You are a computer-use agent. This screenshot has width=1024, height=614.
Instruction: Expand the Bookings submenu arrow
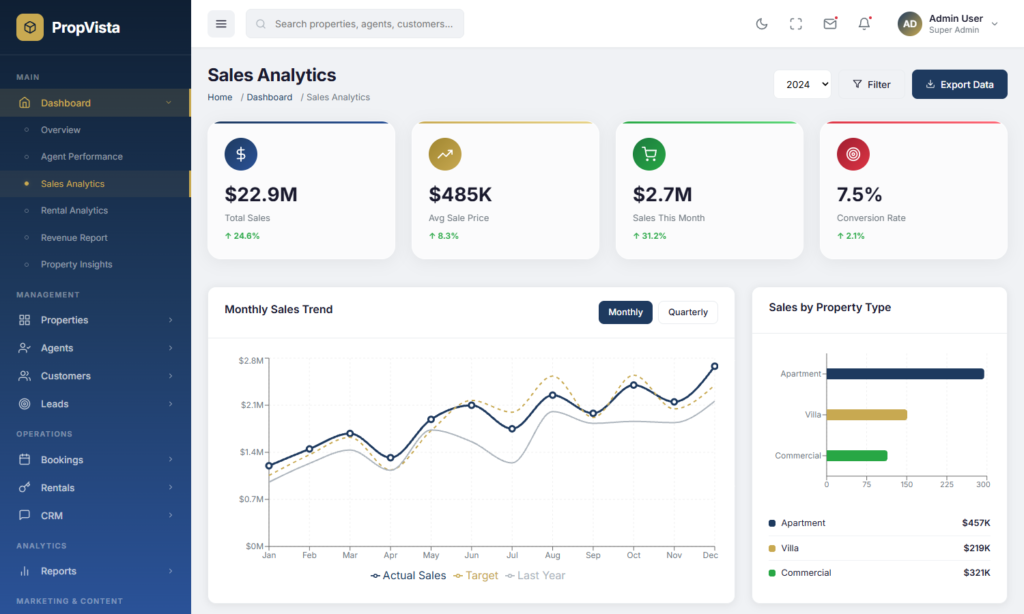(x=170, y=460)
